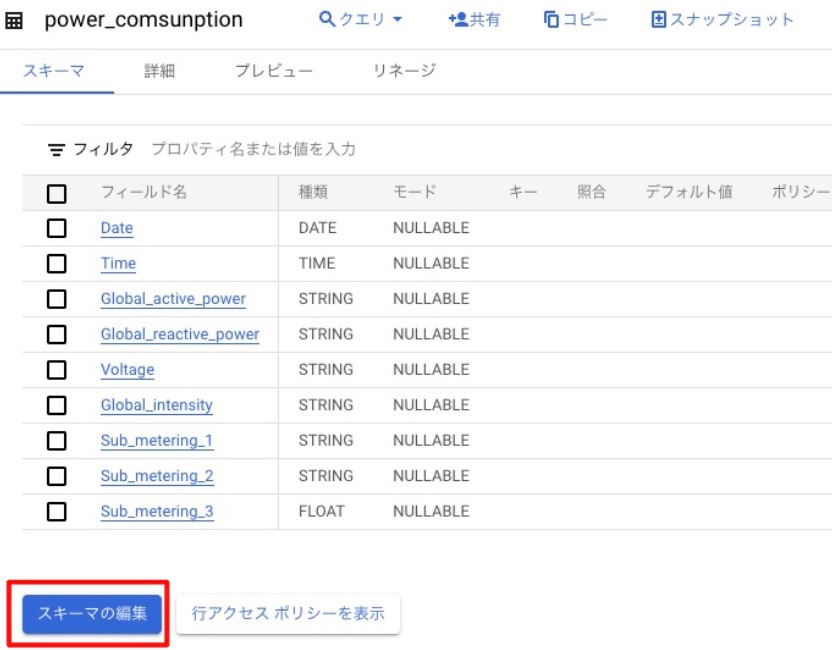Check the Global_reactive_power row checkbox
Image resolution: width=832 pixels, height=650 pixels.
(x=57, y=335)
